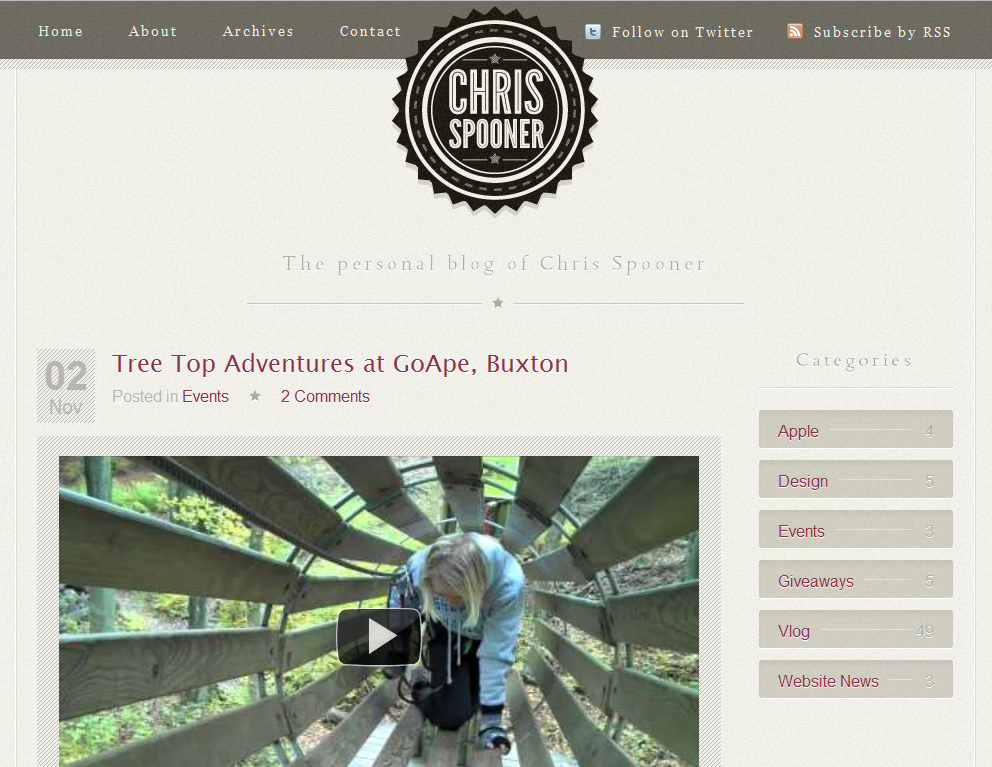This screenshot has height=767, width=992.
Task: Select the Giveaways category
Action: (856, 579)
